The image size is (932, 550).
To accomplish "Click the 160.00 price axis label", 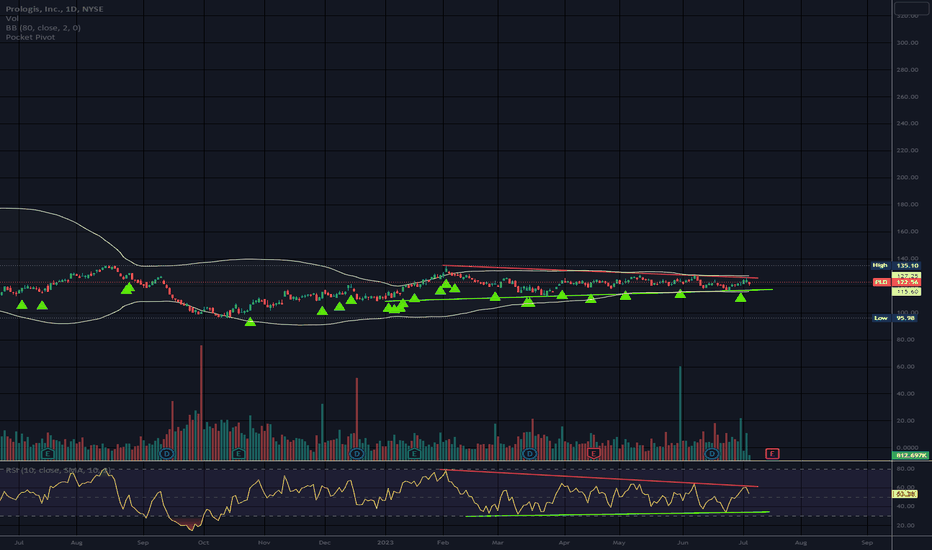I will pyautogui.click(x=907, y=231).
